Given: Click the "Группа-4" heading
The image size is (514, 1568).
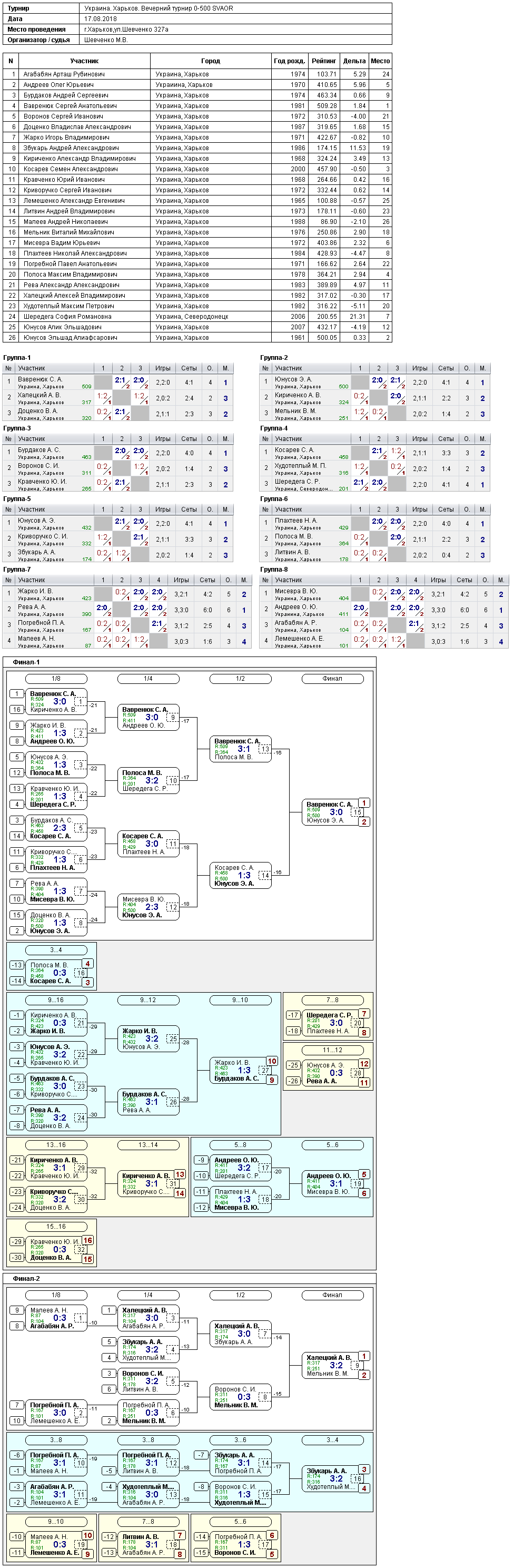Looking at the screenshot, I should (274, 428).
